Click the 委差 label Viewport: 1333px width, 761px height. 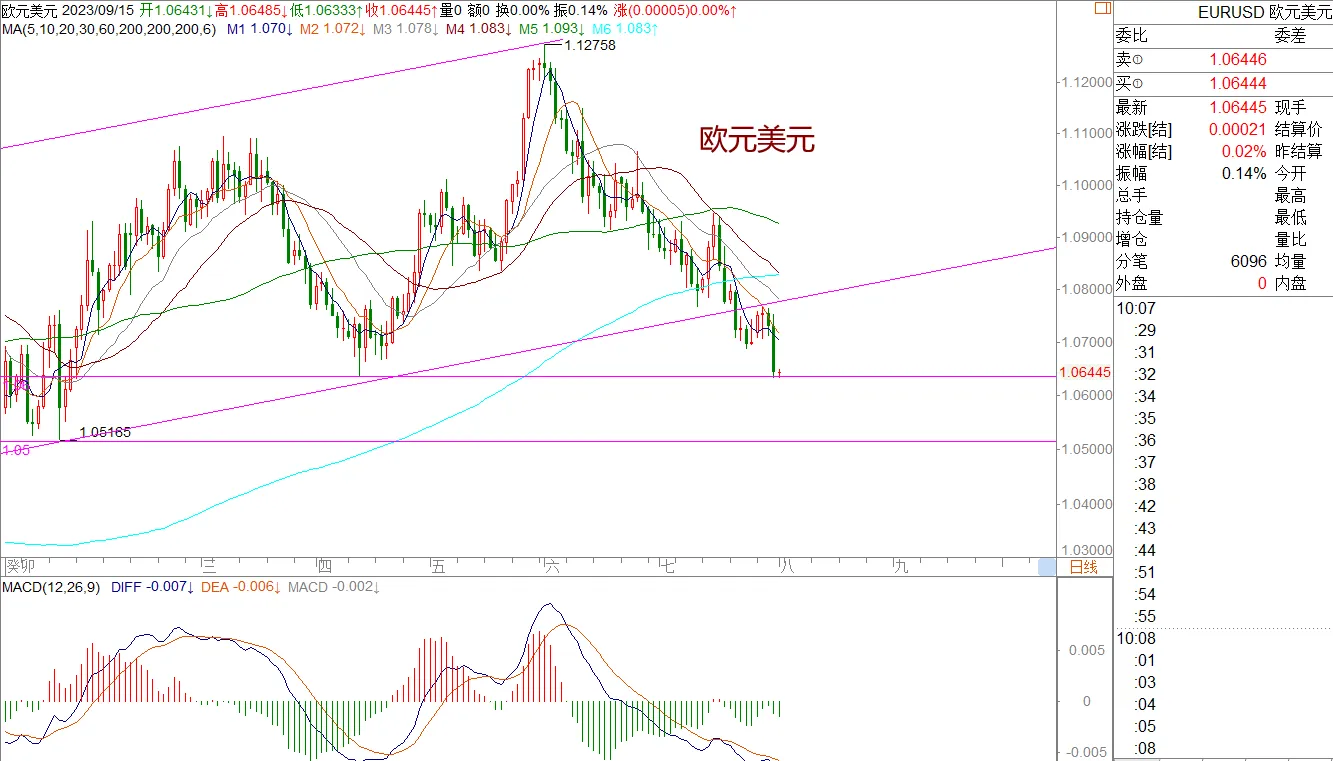1292,36
